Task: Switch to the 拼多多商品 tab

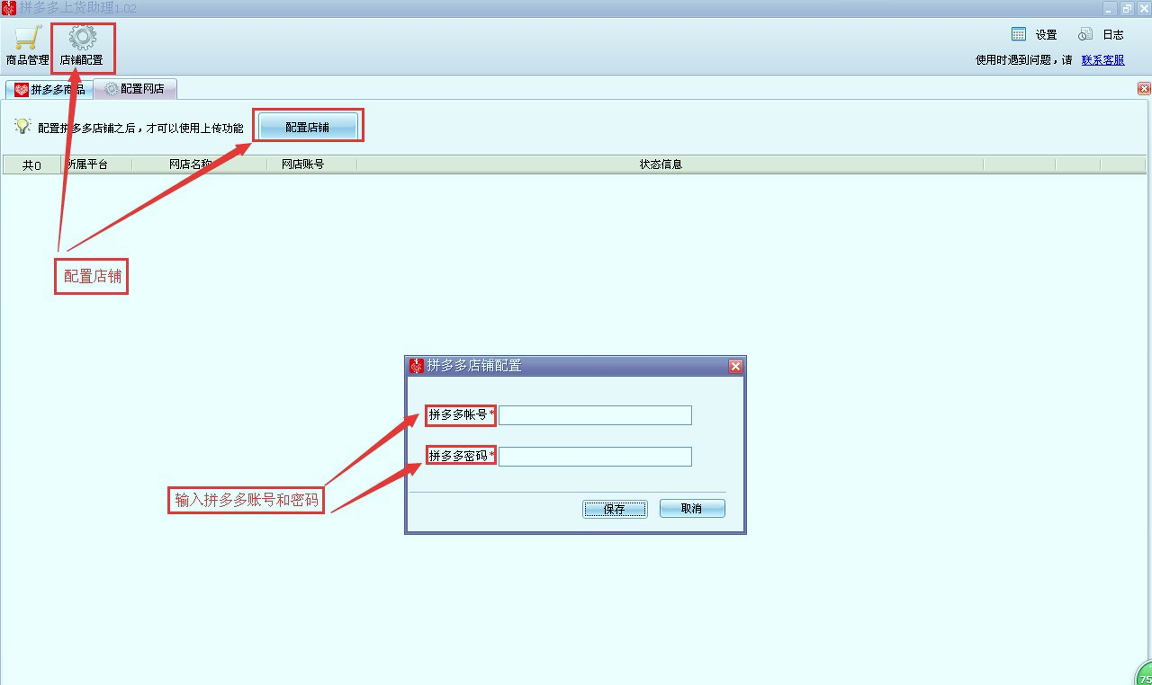Action: (49, 89)
